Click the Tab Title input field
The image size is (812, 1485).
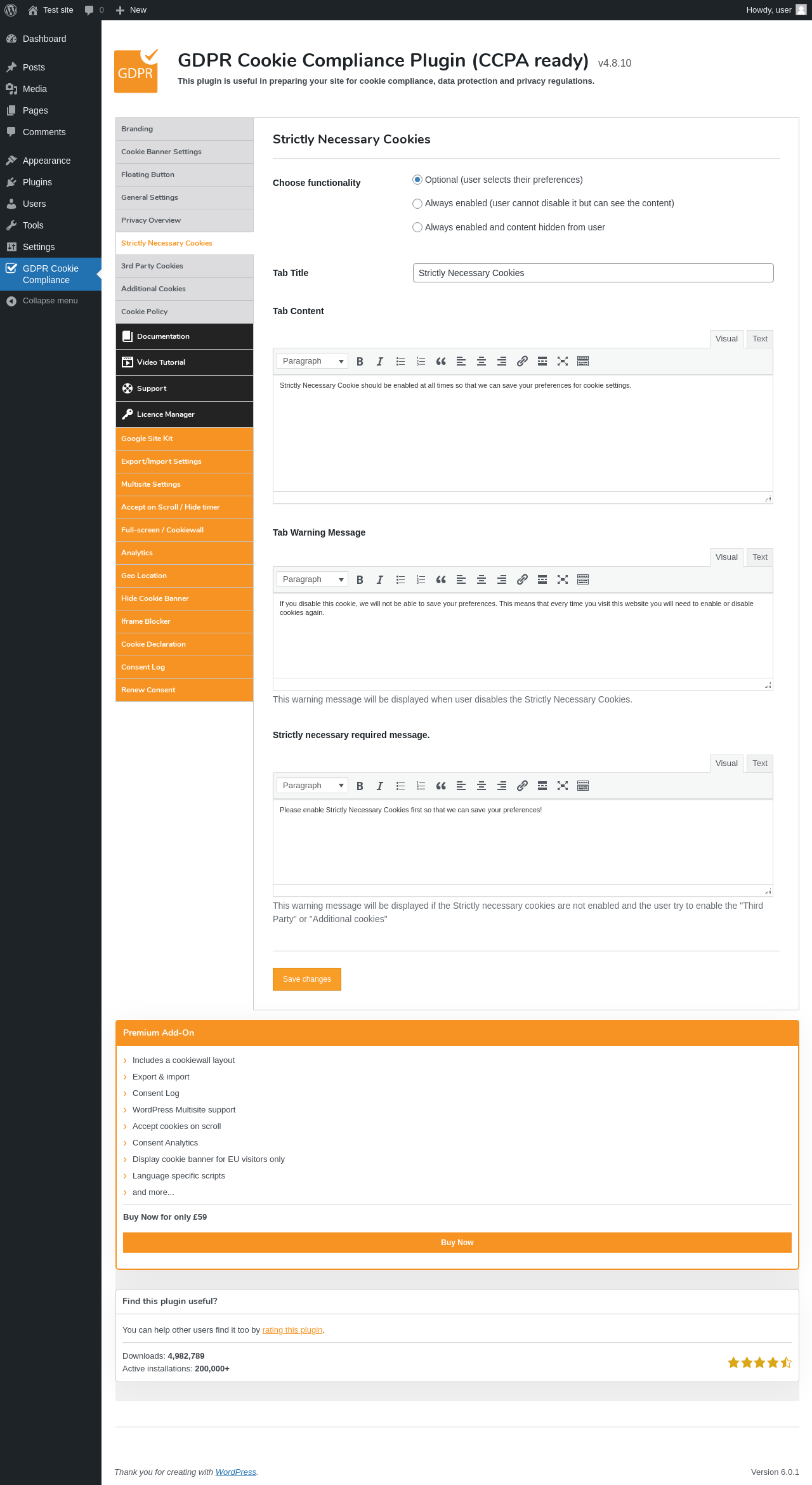point(593,273)
